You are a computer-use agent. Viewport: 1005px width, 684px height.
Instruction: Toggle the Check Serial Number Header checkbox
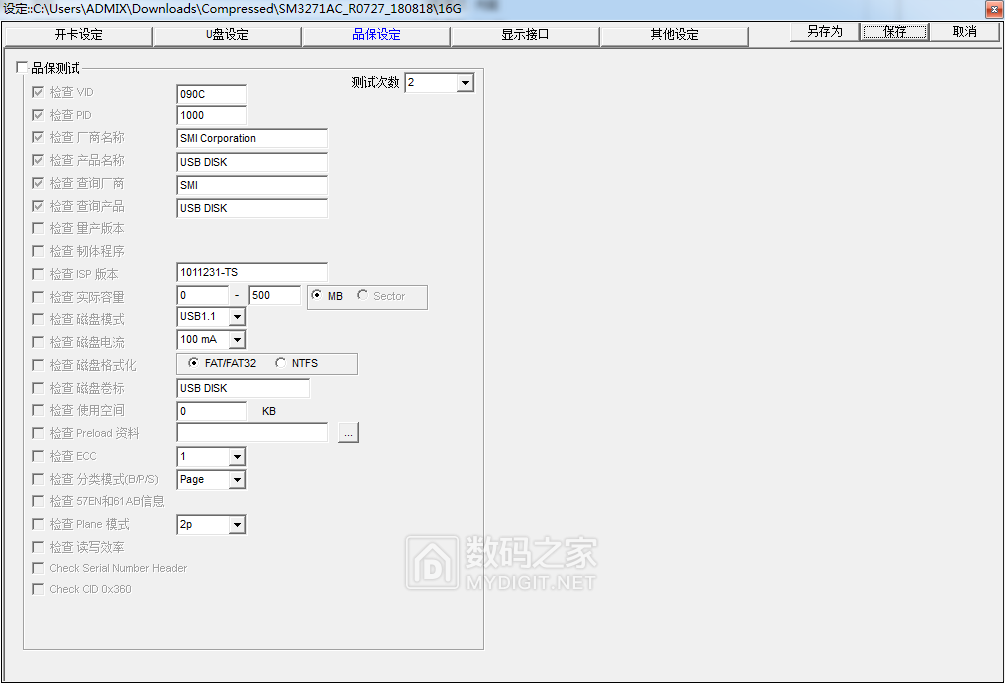click(37, 568)
